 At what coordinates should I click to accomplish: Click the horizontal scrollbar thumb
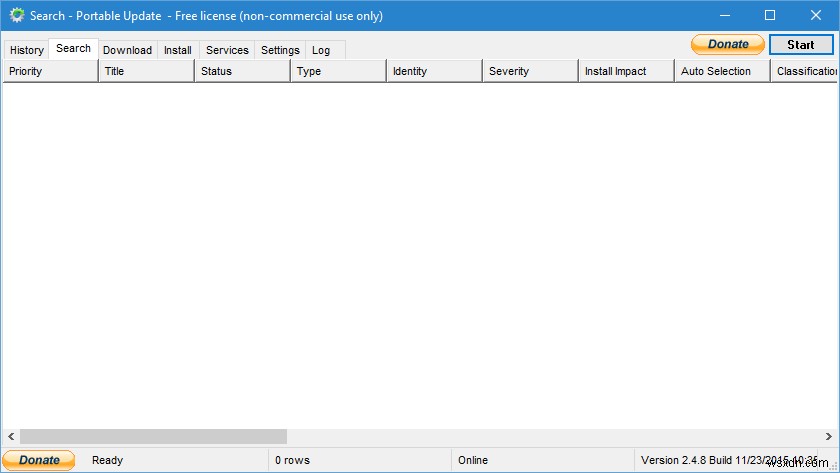[153, 437]
